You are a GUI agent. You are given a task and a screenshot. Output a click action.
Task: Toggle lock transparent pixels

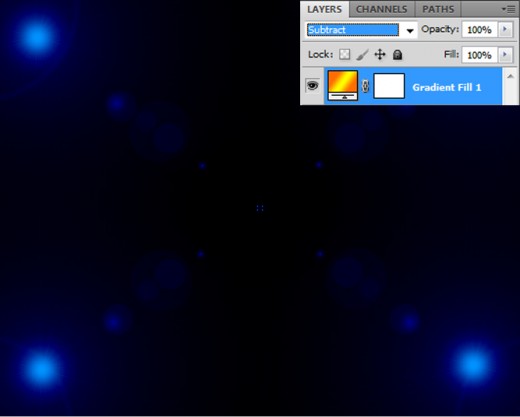(x=345, y=54)
